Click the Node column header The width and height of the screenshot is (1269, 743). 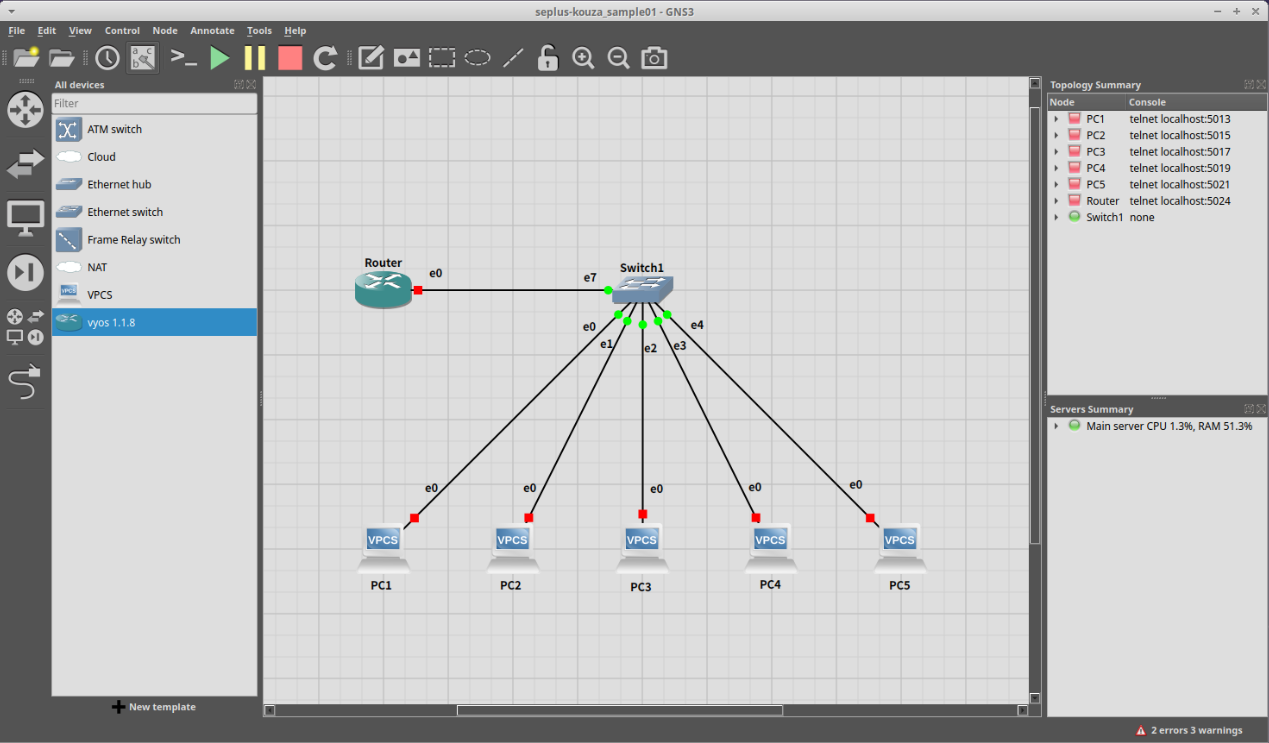(x=1086, y=102)
